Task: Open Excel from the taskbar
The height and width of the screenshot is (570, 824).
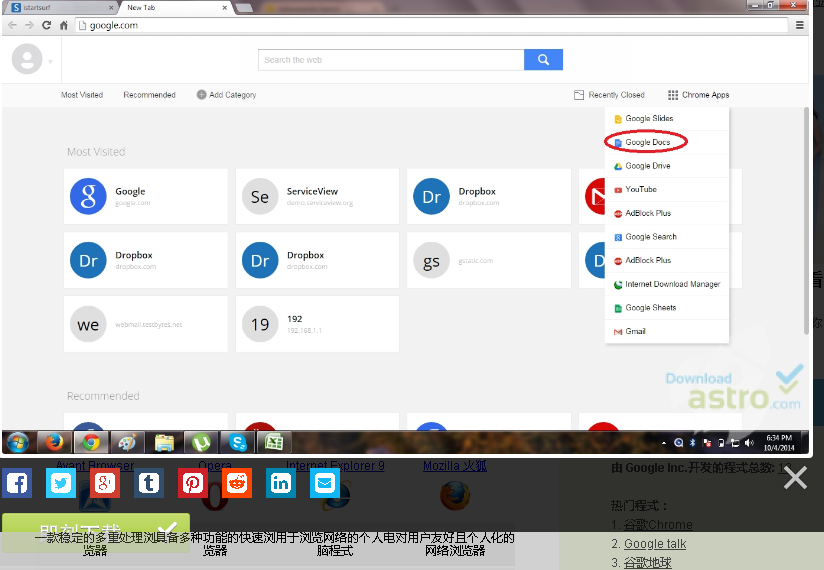Action: (273, 442)
